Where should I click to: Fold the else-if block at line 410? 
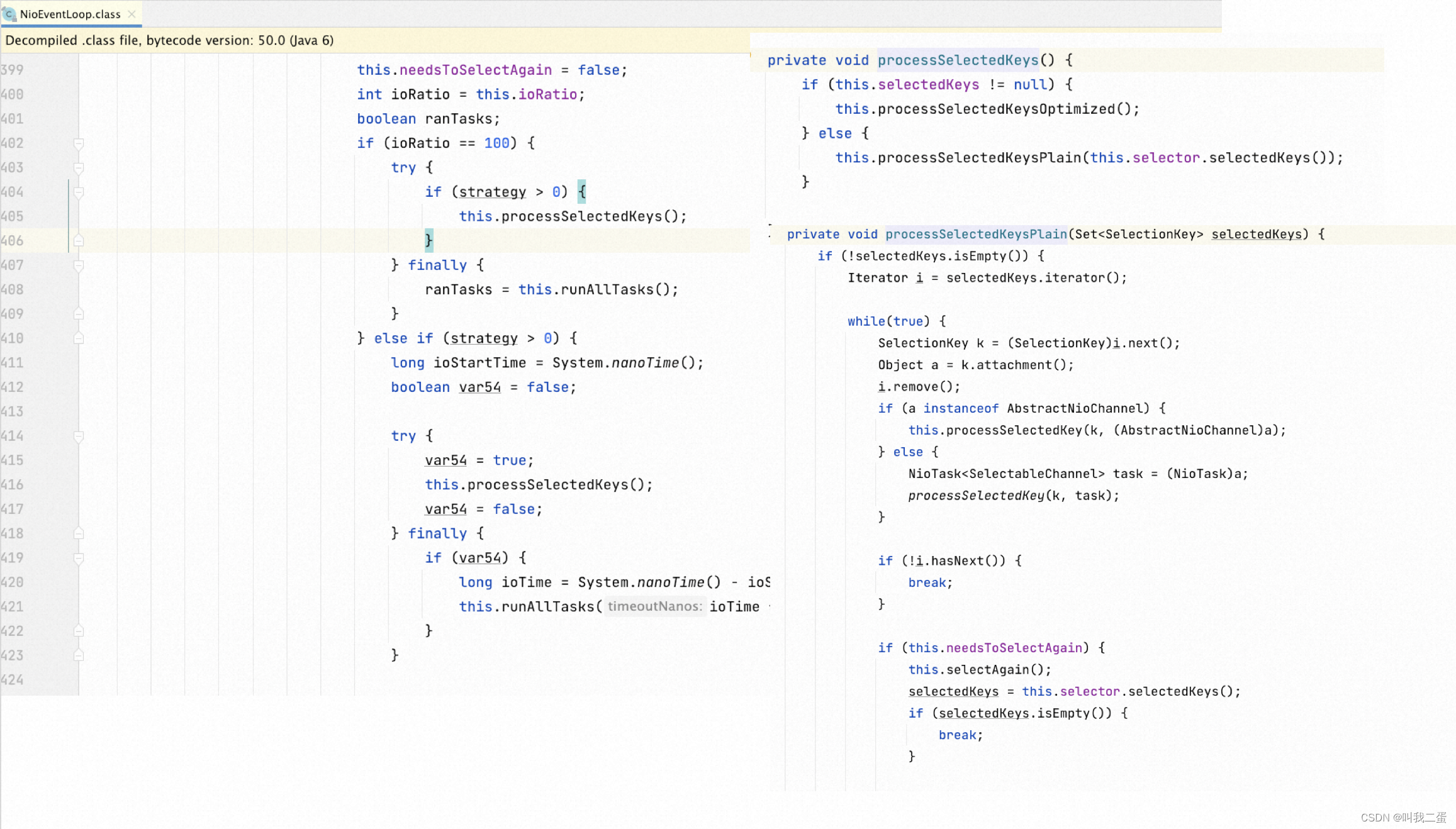pyautogui.click(x=79, y=338)
